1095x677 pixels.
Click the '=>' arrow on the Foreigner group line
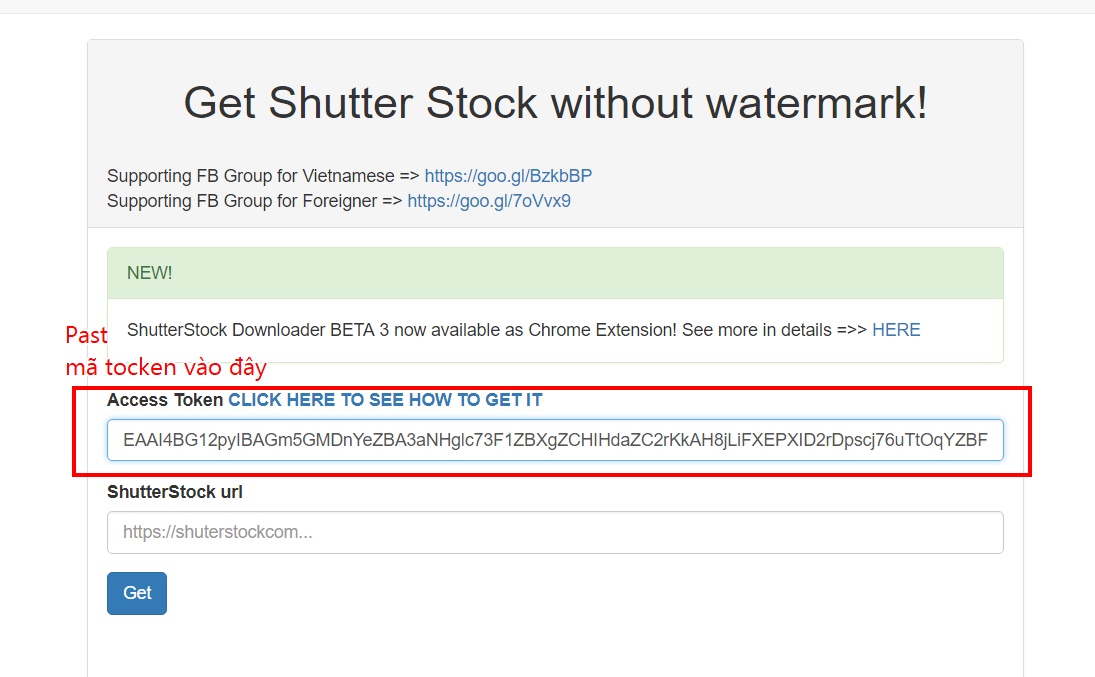(x=392, y=201)
